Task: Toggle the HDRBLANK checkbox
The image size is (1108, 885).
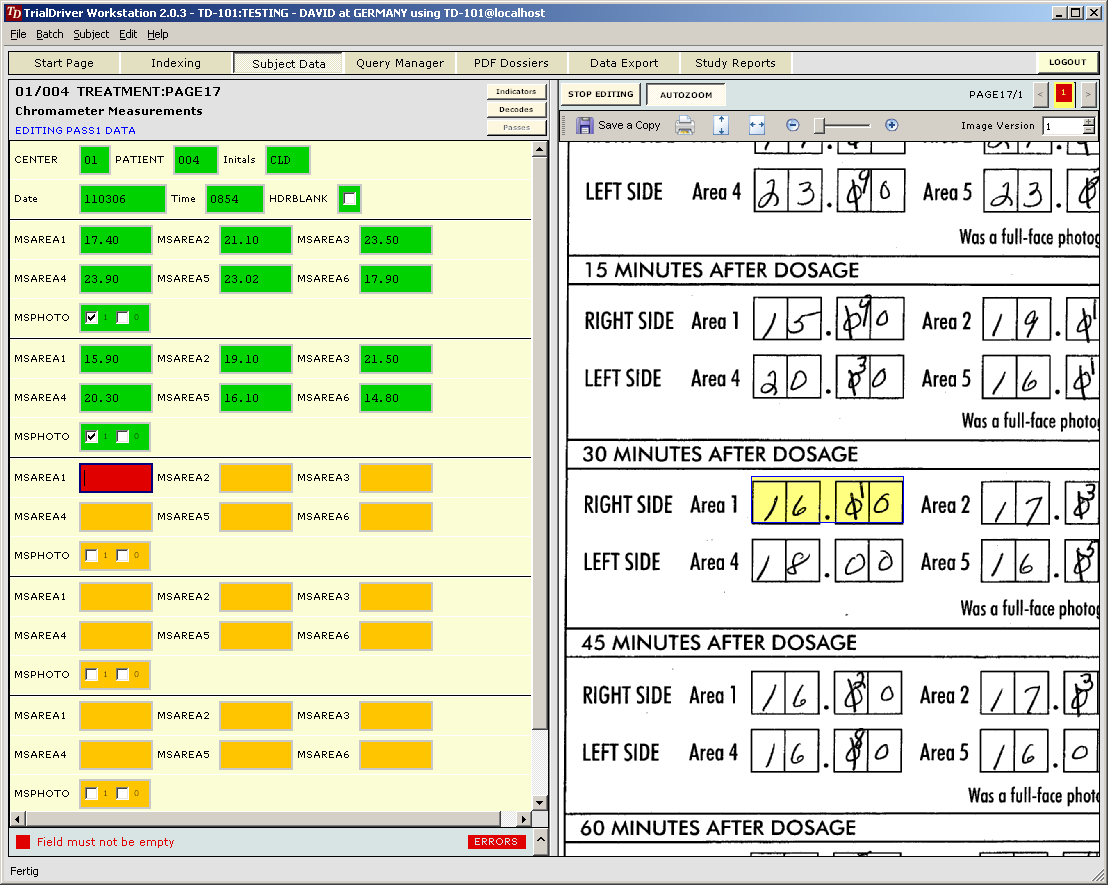Action: coord(350,199)
